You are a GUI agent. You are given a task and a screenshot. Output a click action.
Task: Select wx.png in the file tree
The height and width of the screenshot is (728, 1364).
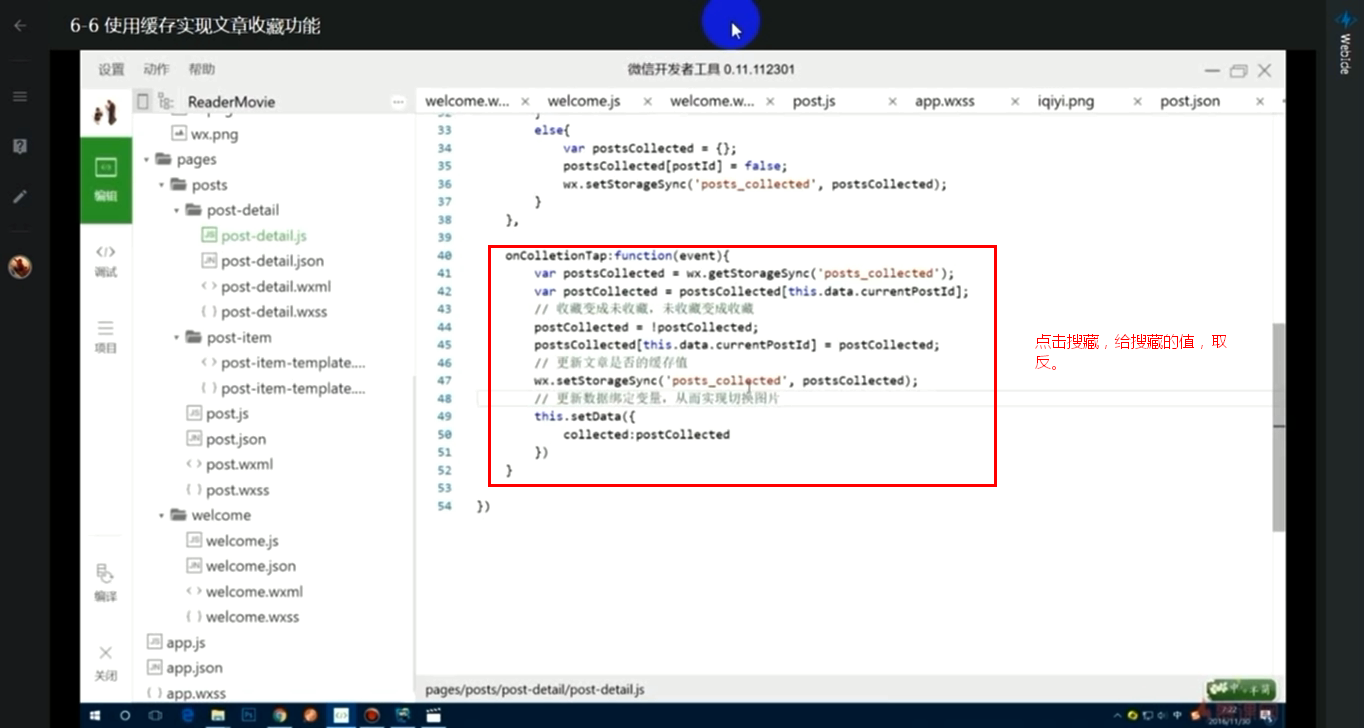(x=214, y=134)
